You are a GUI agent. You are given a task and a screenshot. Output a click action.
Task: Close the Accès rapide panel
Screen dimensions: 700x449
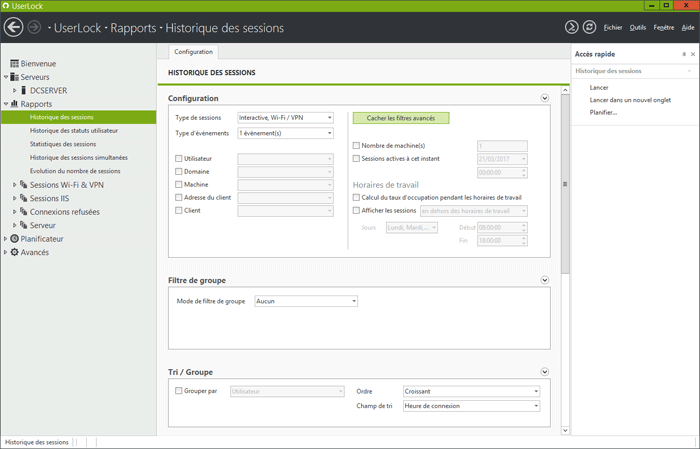click(x=693, y=54)
